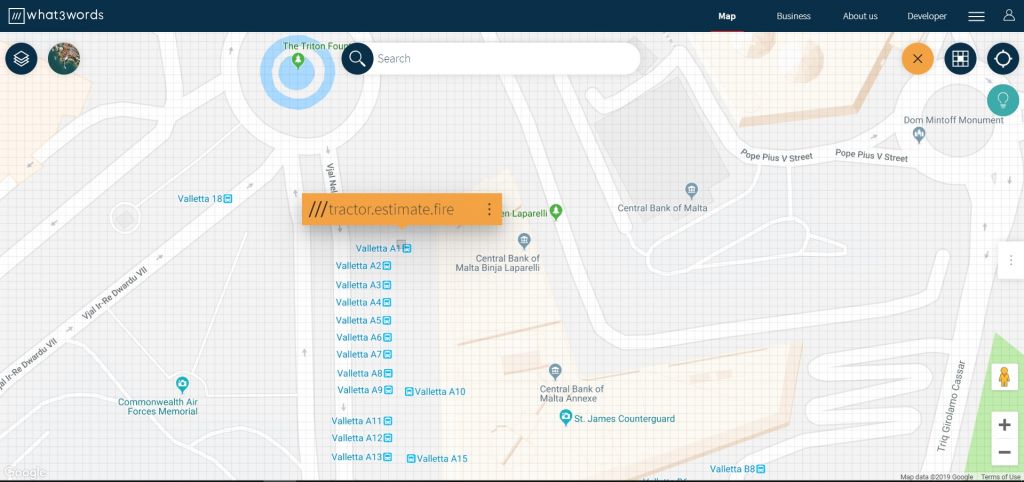Image resolution: width=1024 pixels, height=482 pixels.
Task: Open the About us page
Action: coord(860,16)
